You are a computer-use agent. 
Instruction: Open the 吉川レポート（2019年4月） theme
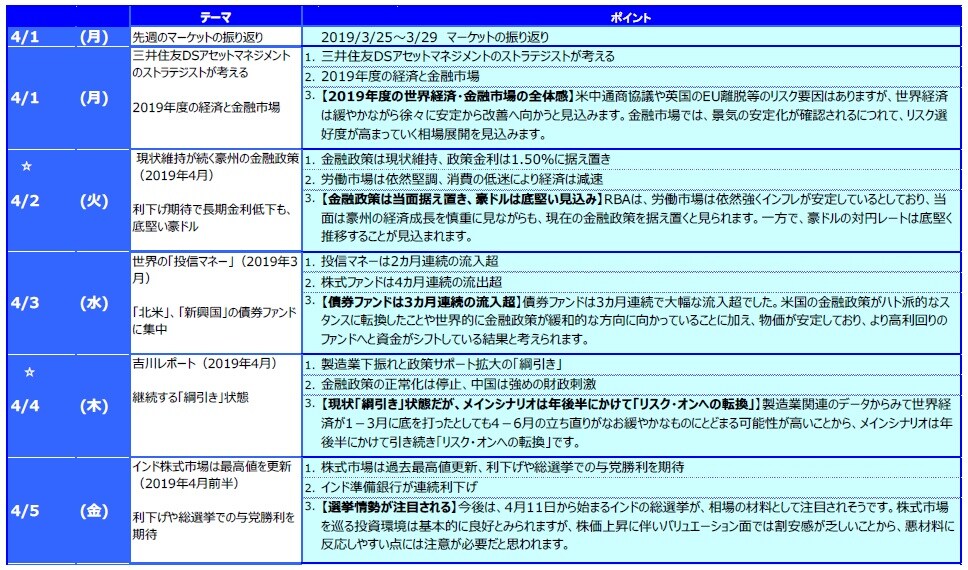point(205,362)
